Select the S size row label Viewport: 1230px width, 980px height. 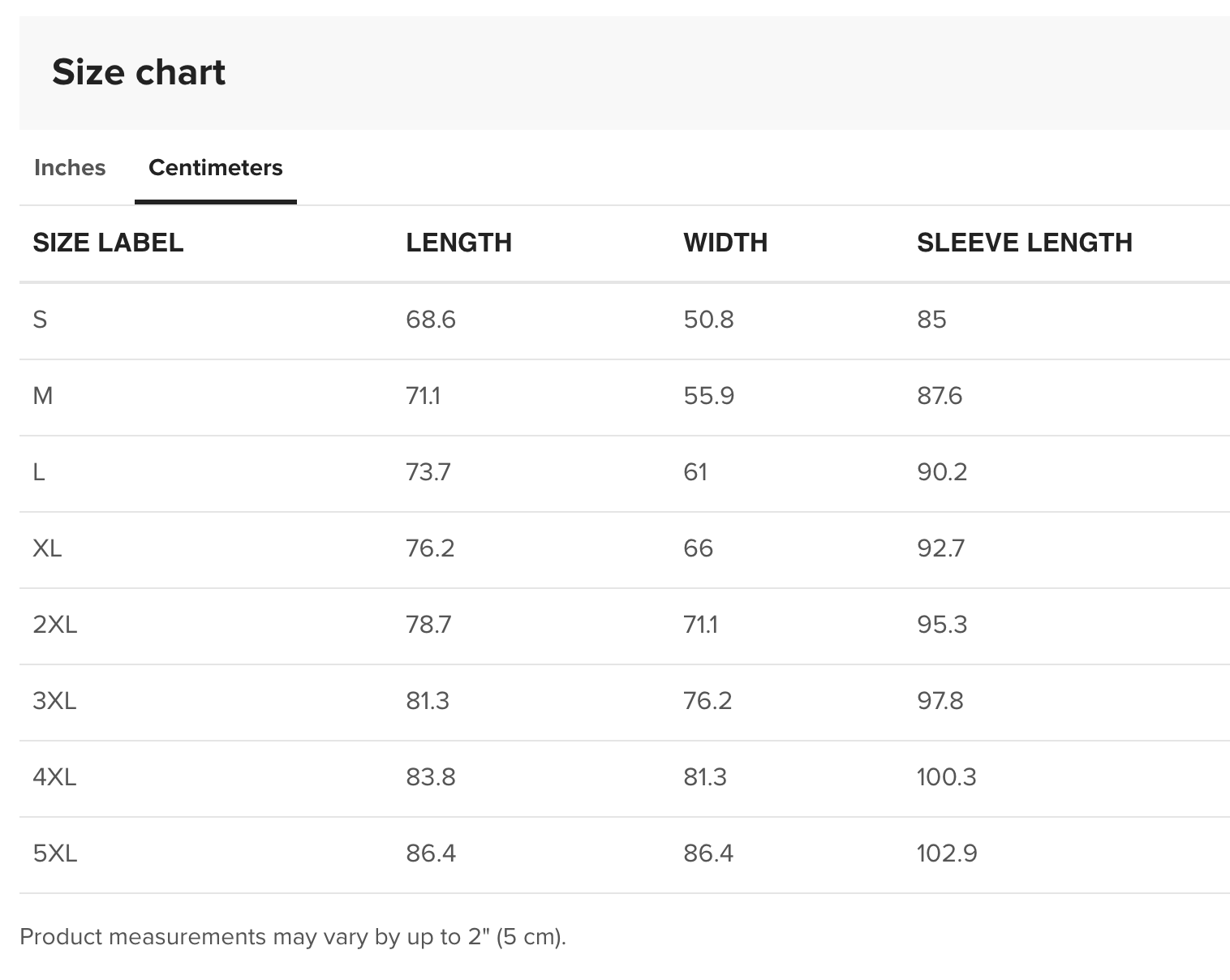tap(40, 320)
